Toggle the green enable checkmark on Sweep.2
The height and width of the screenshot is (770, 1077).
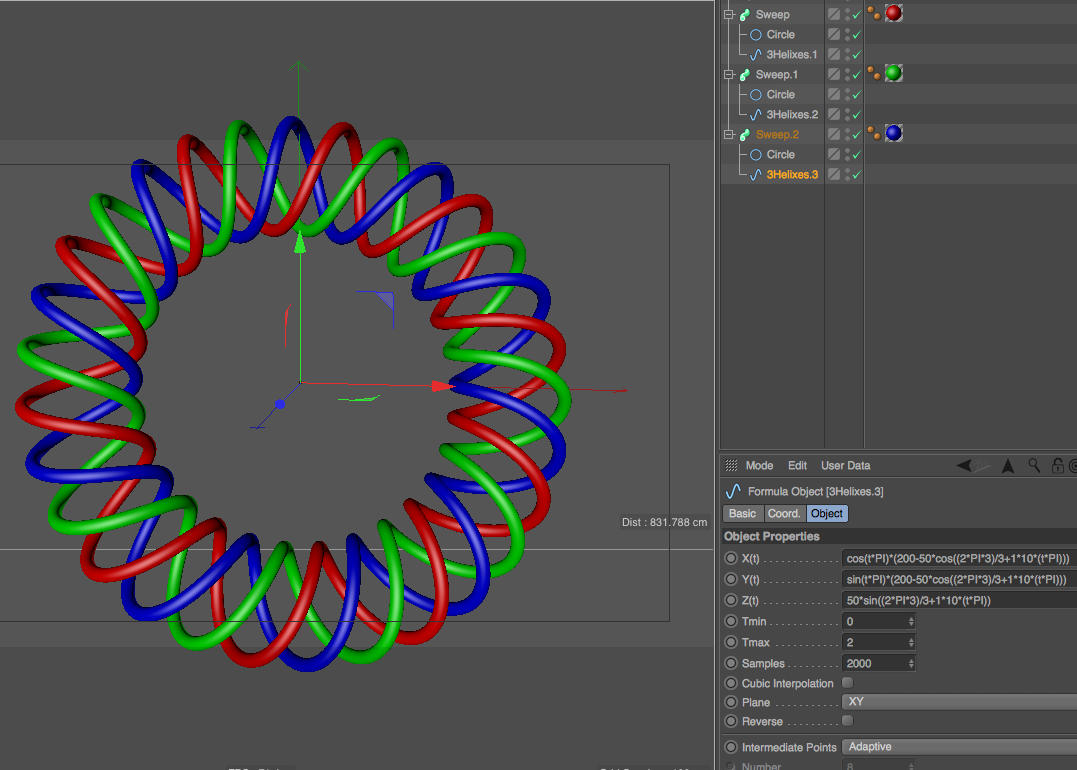(859, 133)
